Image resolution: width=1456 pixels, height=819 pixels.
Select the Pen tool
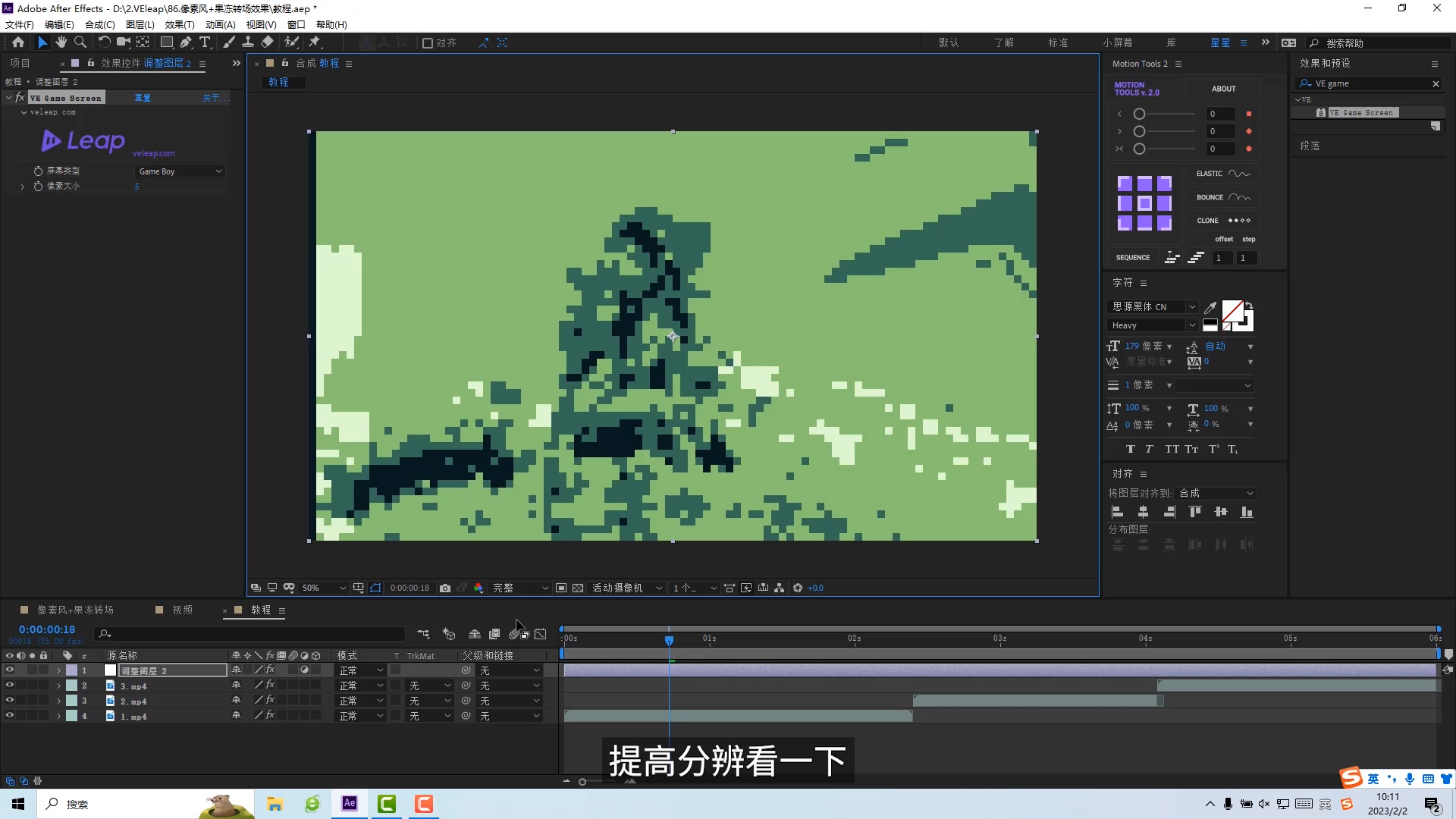(x=186, y=42)
